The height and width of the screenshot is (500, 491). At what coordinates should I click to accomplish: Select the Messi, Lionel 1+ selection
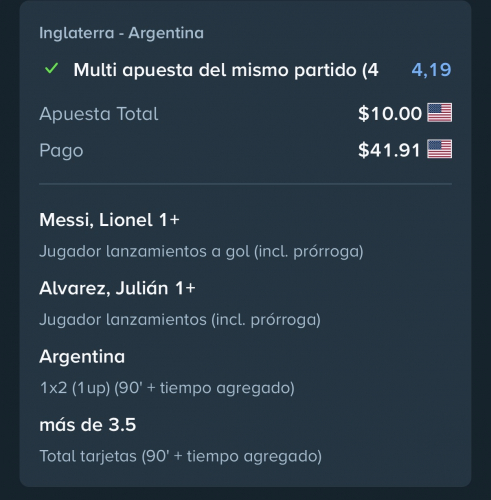point(109,220)
